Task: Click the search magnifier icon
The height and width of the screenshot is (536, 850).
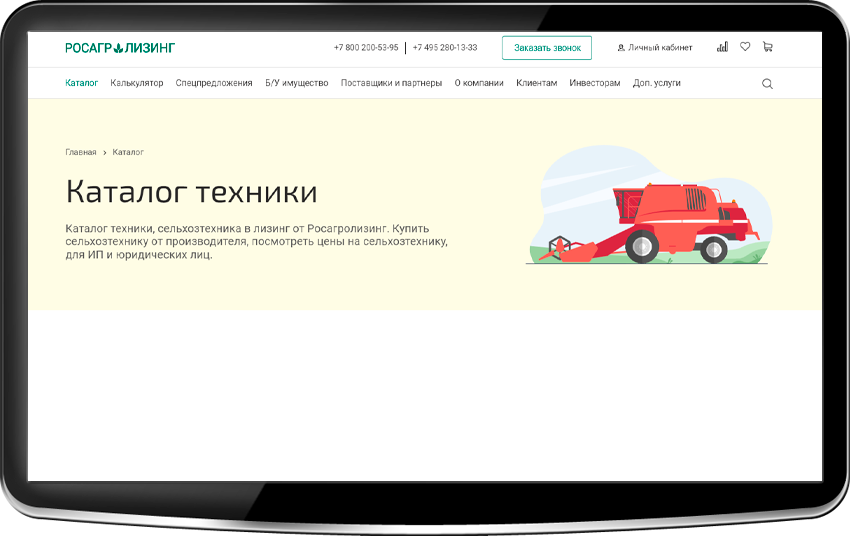Action: click(767, 84)
